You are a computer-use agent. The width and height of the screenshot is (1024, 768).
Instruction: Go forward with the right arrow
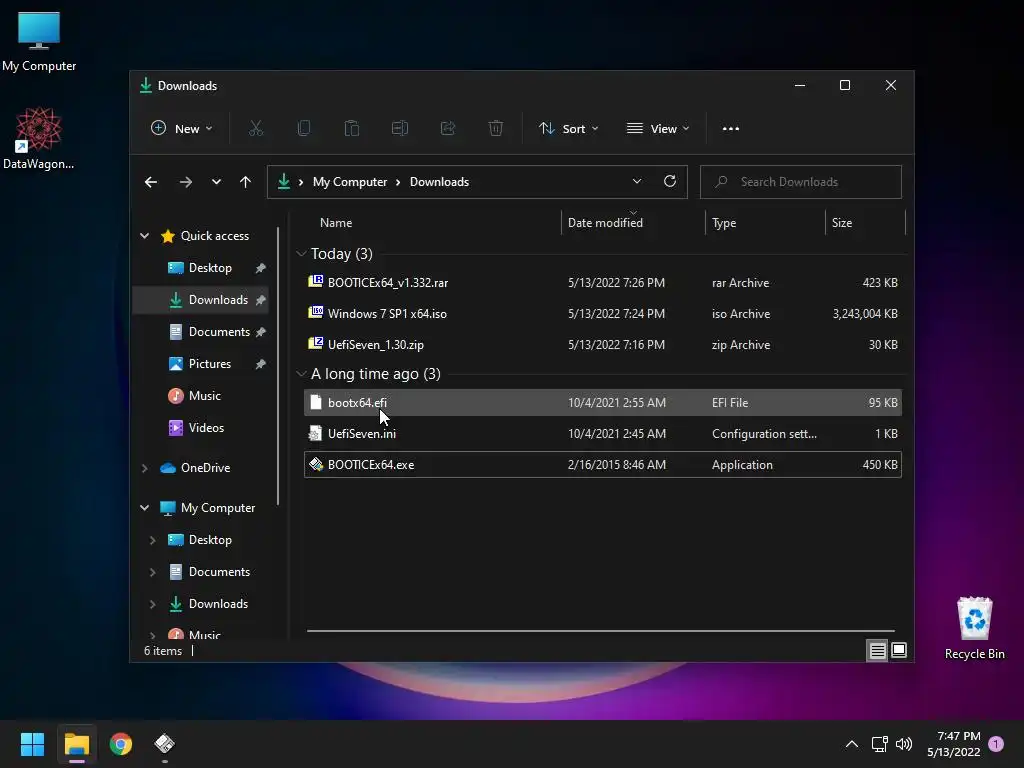(x=185, y=182)
